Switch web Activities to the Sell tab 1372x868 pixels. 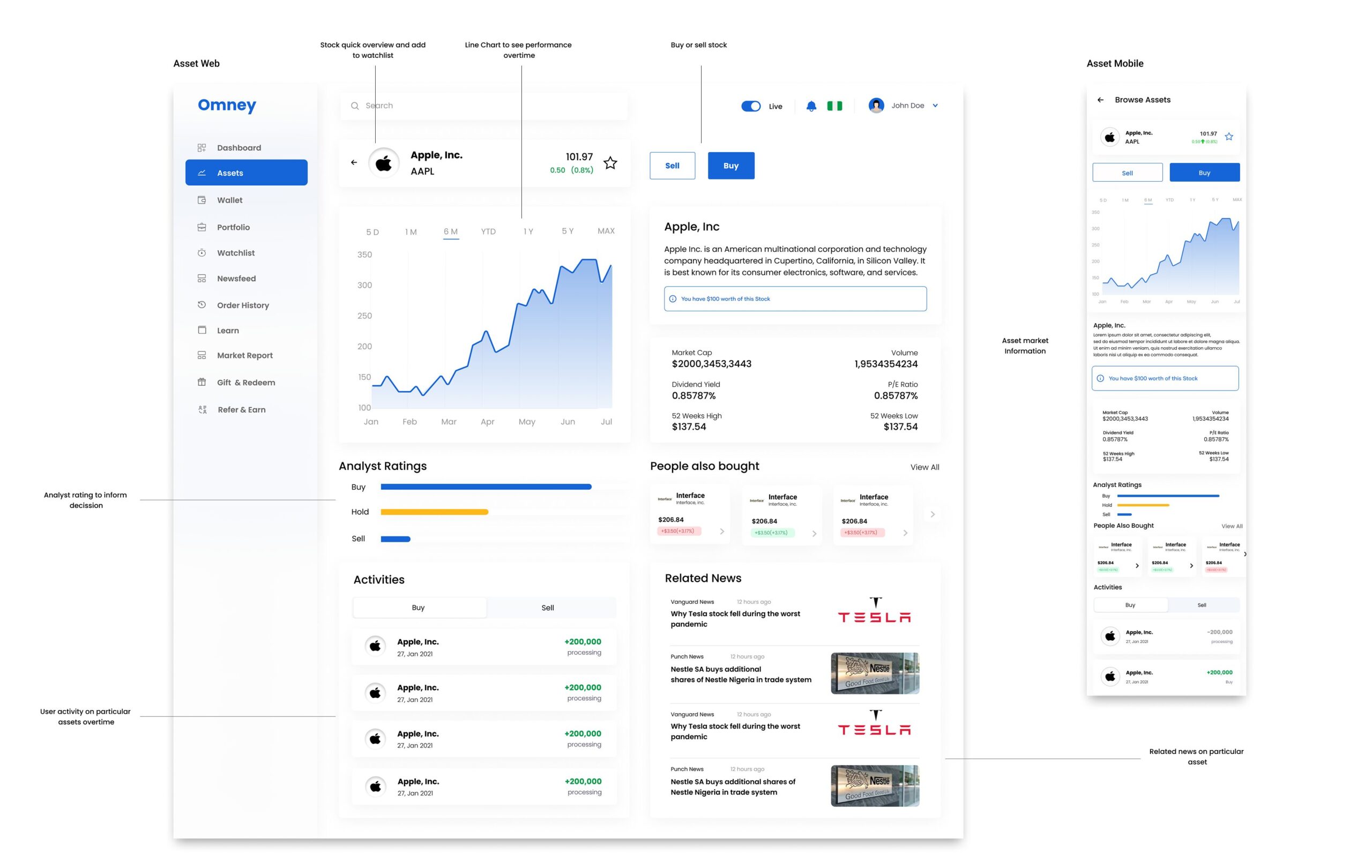click(x=547, y=608)
